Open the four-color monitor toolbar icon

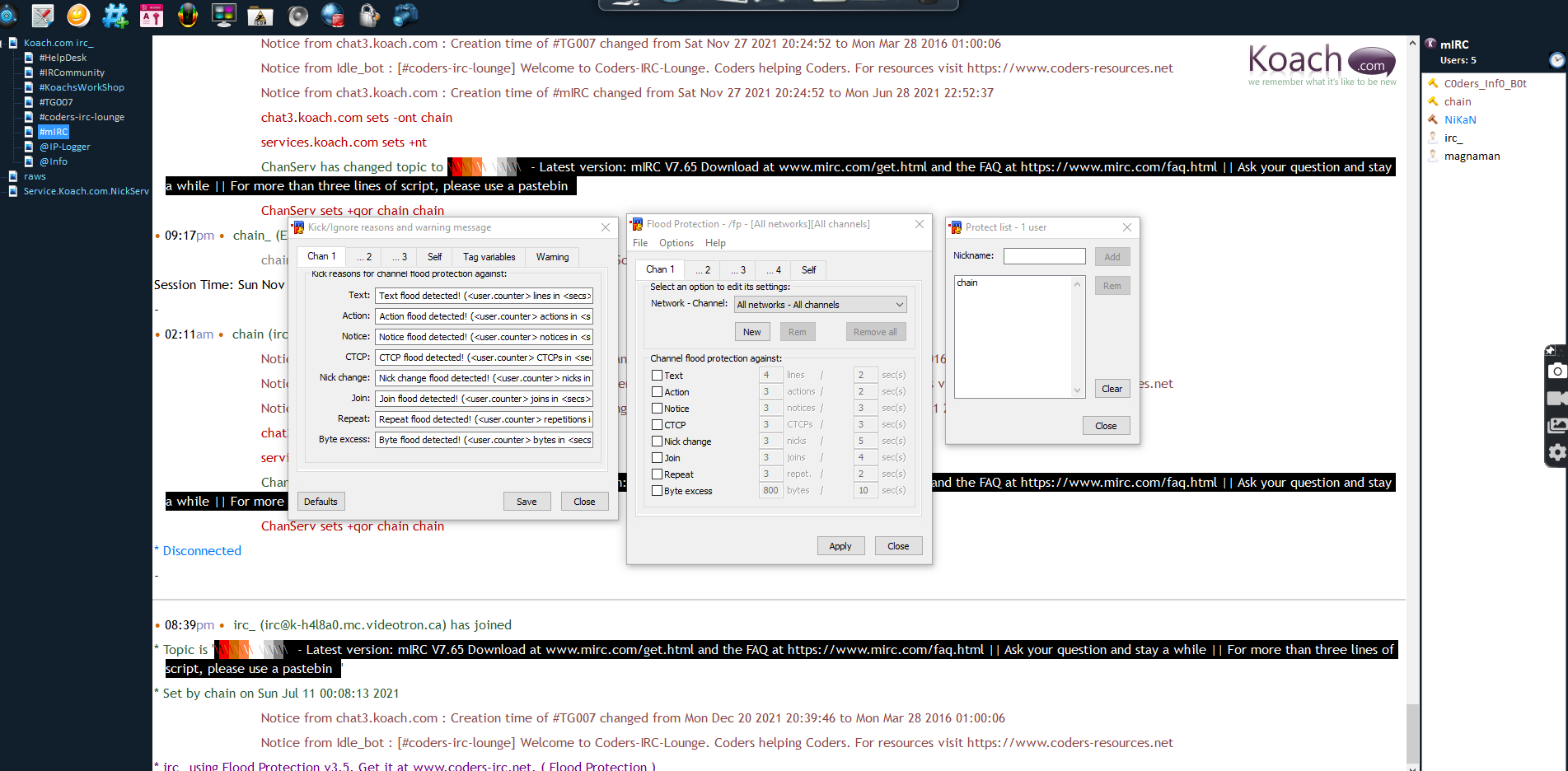pos(224,15)
